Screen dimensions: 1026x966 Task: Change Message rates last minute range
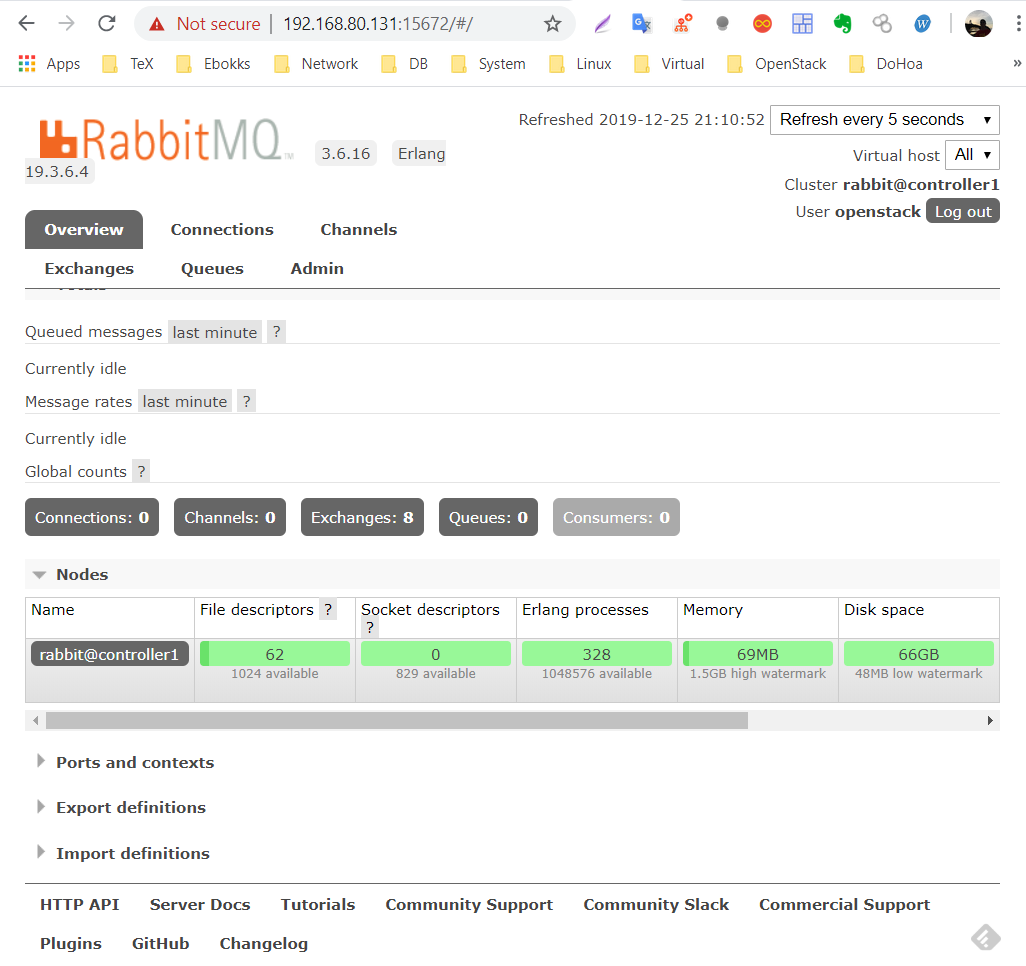185,401
